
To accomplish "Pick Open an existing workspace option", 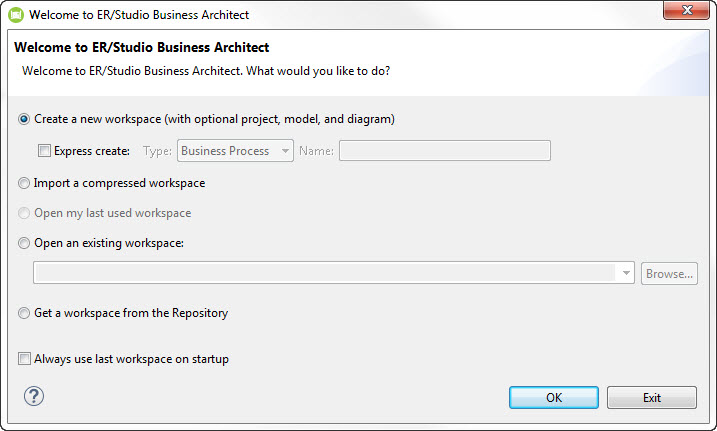I will (24, 243).
